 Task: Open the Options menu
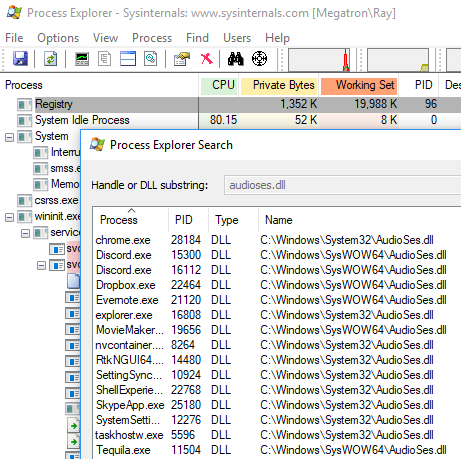click(x=58, y=38)
